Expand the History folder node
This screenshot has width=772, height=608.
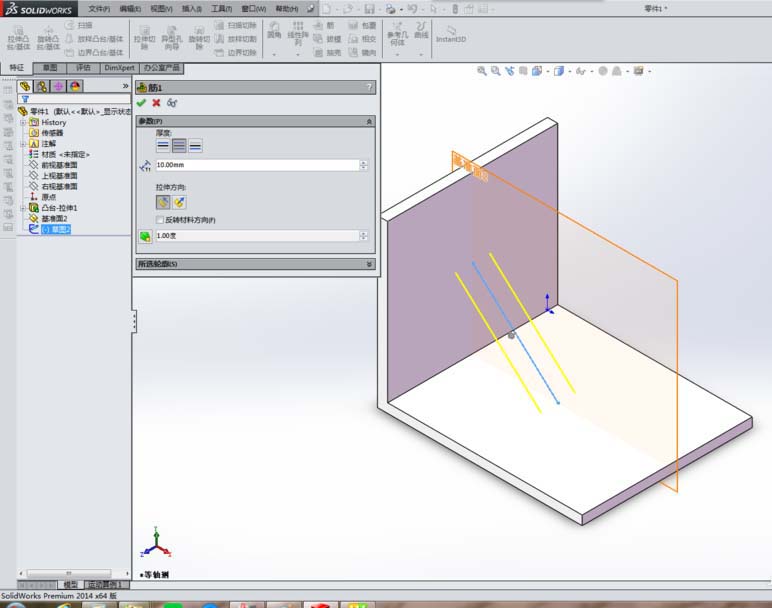23,122
